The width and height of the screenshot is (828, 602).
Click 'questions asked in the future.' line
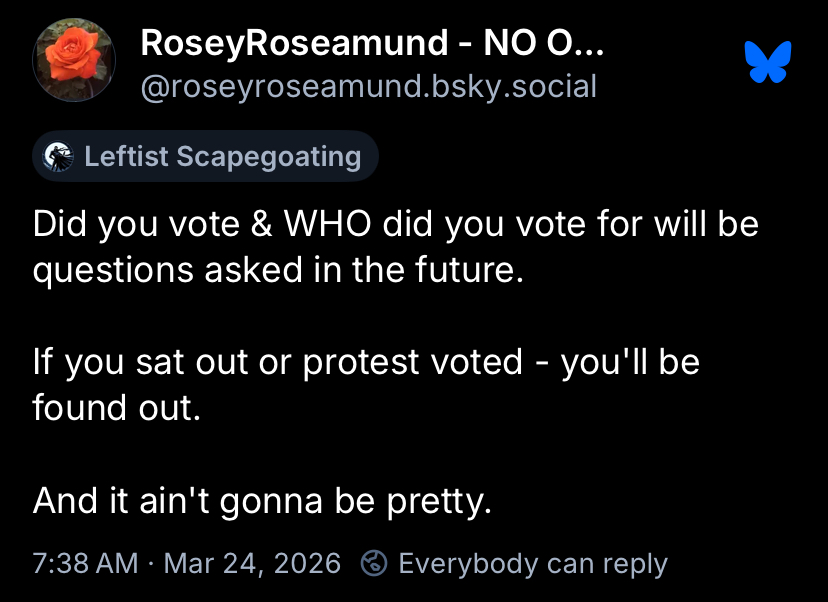pos(278,270)
